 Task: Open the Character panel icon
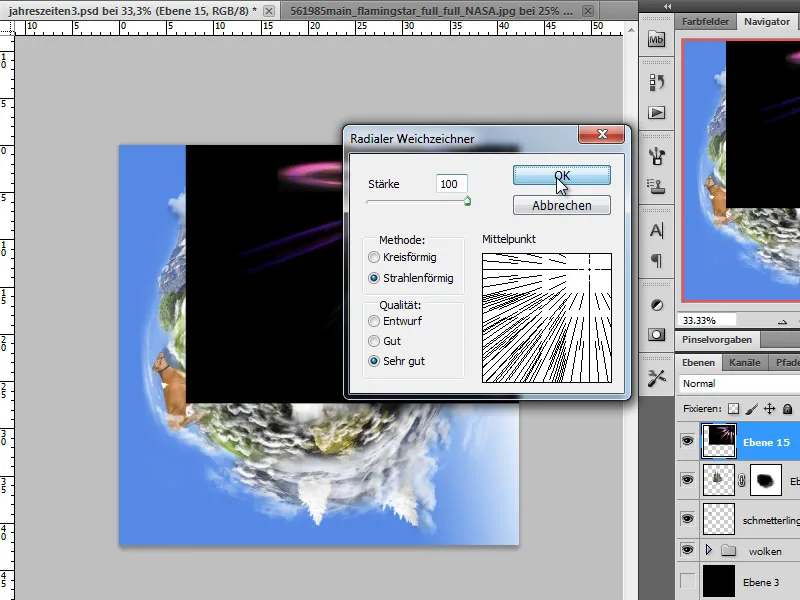pyautogui.click(x=656, y=231)
